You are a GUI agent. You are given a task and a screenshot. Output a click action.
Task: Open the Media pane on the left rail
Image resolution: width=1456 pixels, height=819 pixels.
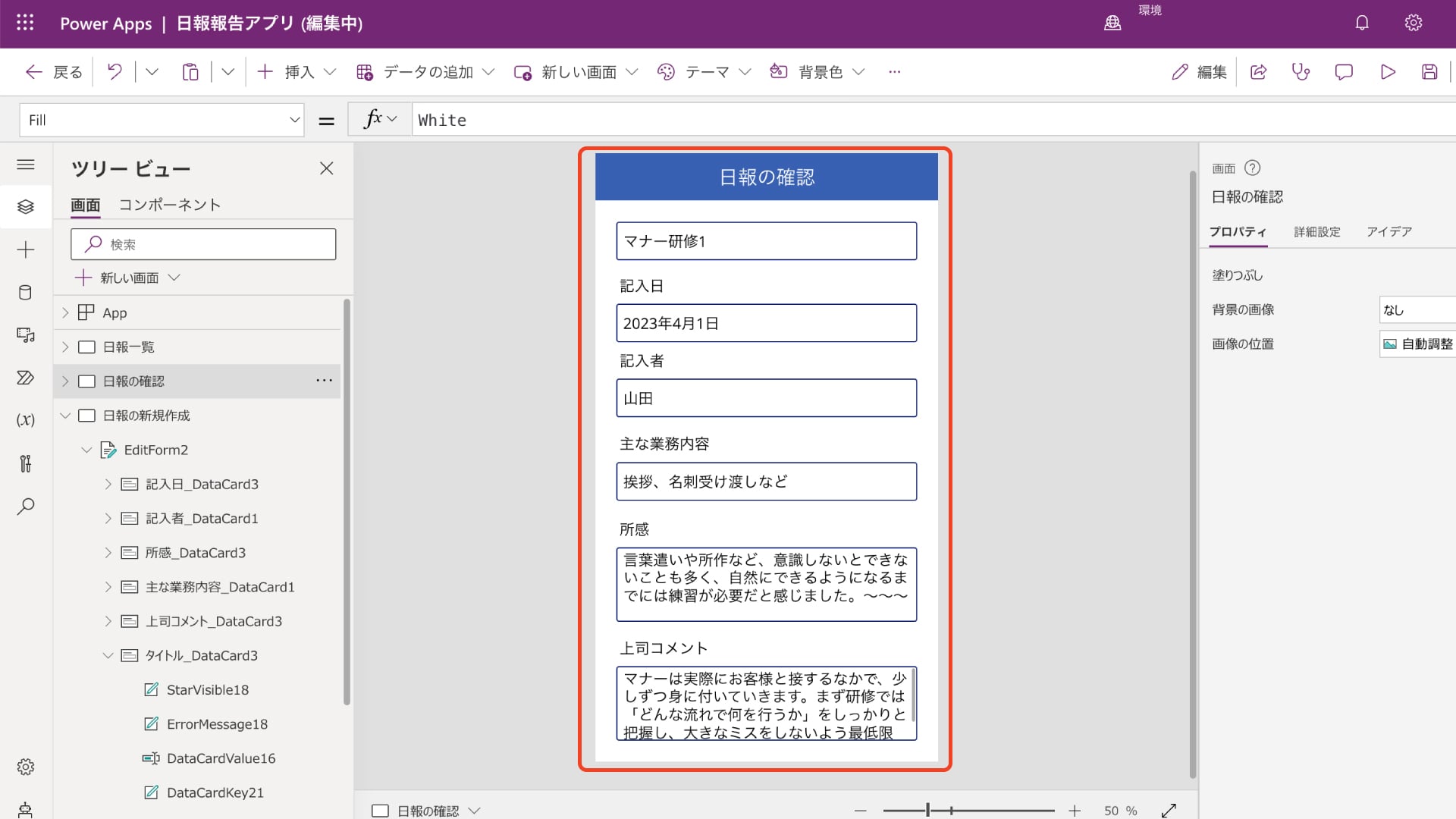tap(26, 334)
